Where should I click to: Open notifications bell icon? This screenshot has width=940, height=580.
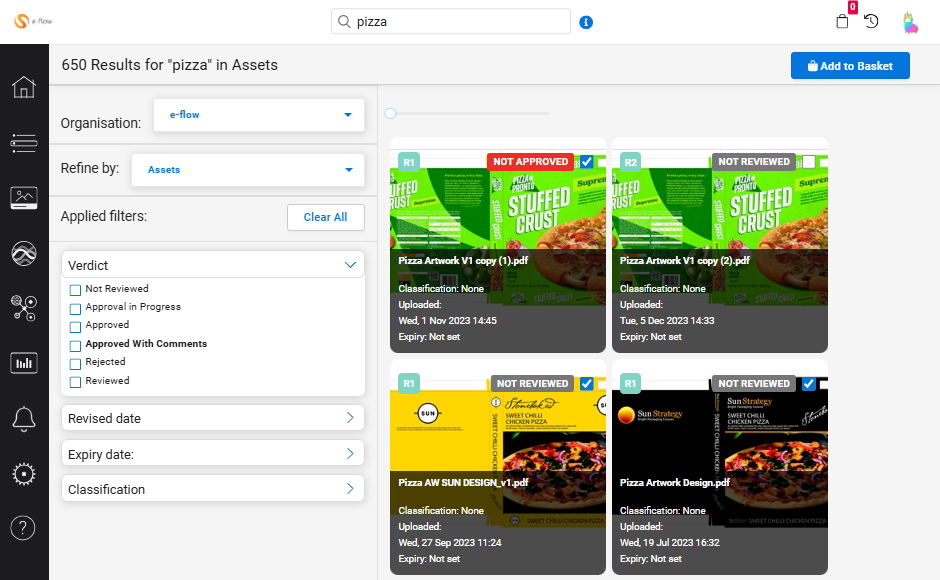tap(23, 419)
